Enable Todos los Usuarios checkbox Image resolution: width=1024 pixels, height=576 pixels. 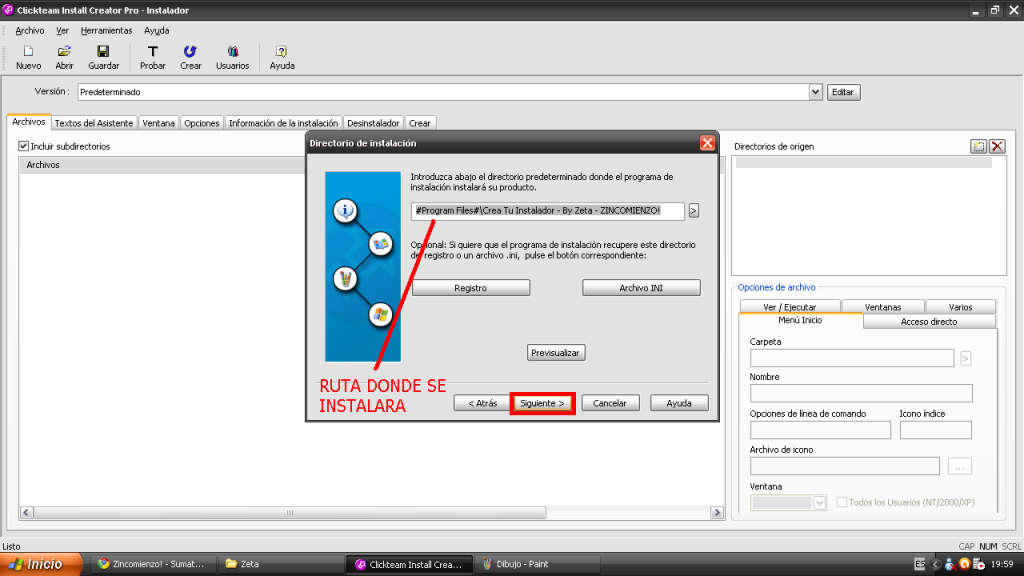tap(842, 502)
